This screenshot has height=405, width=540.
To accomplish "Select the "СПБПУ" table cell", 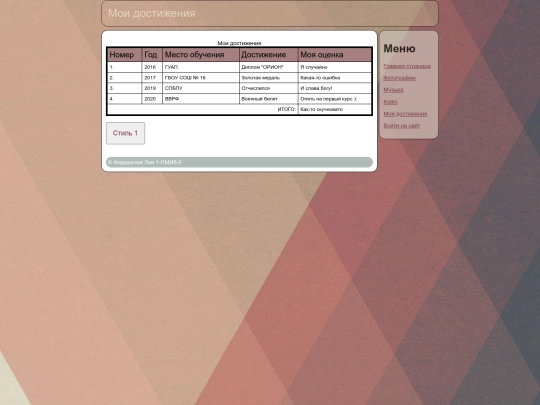I will tap(201, 88).
